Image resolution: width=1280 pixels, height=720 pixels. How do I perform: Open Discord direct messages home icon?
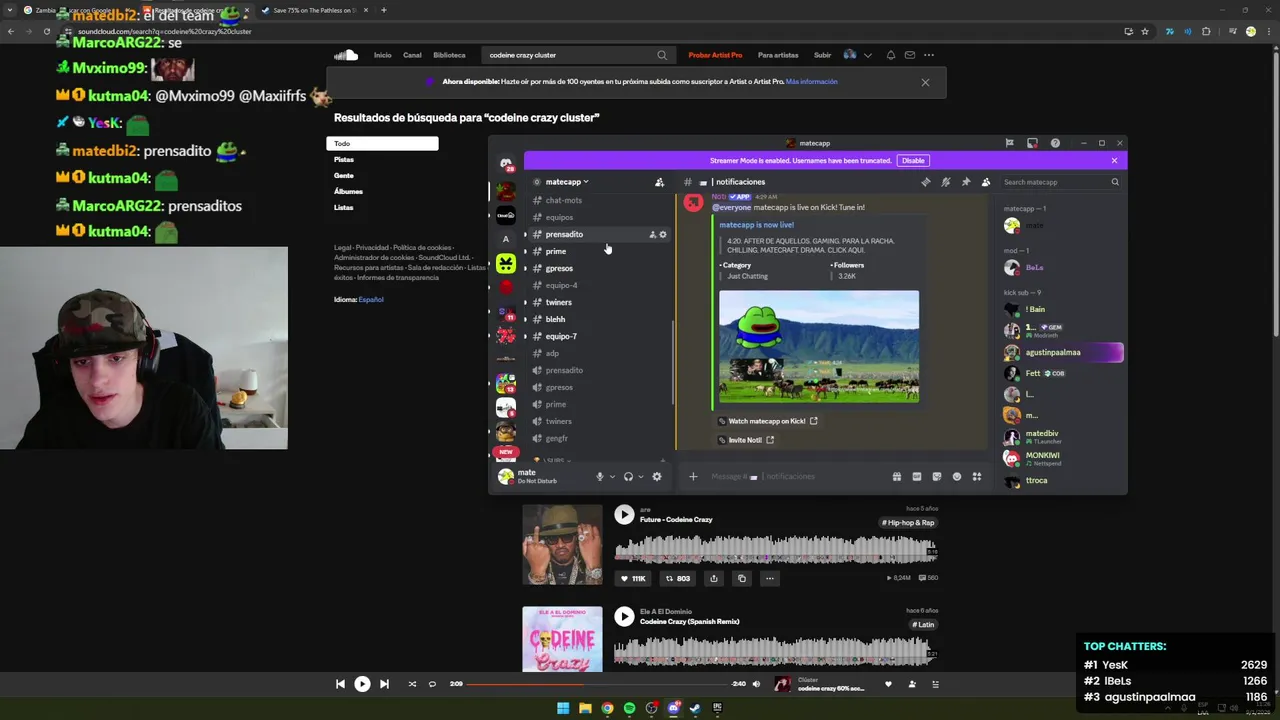click(506, 164)
